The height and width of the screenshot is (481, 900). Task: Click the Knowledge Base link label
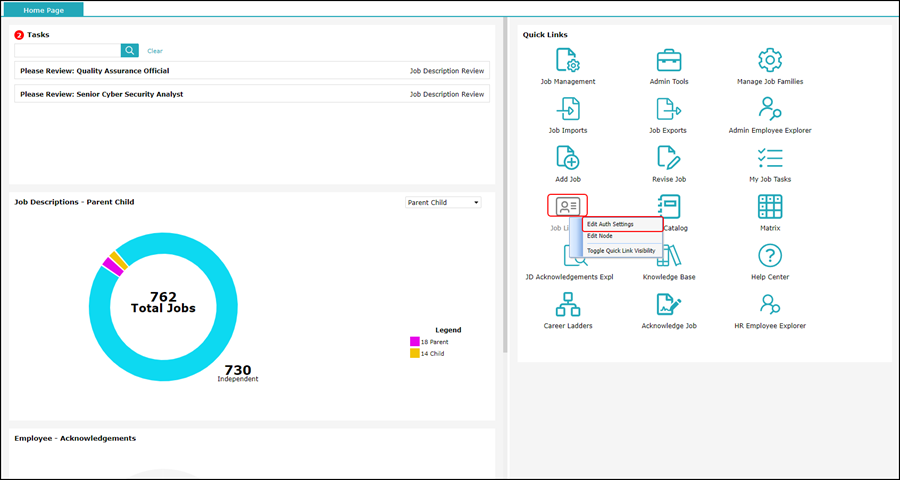tap(669, 277)
